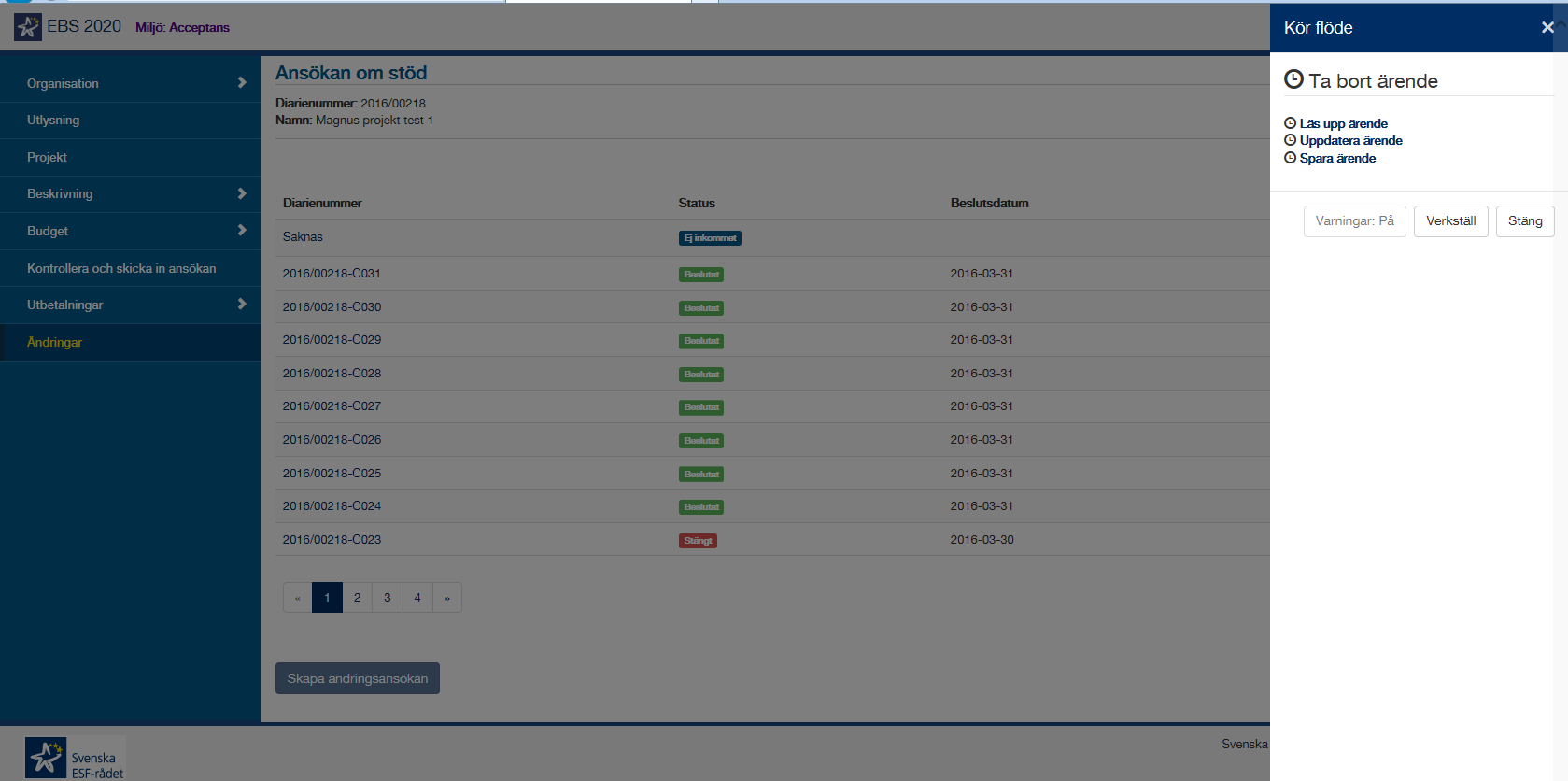Click the Saknas row in the table

pyautogui.click(x=772, y=237)
